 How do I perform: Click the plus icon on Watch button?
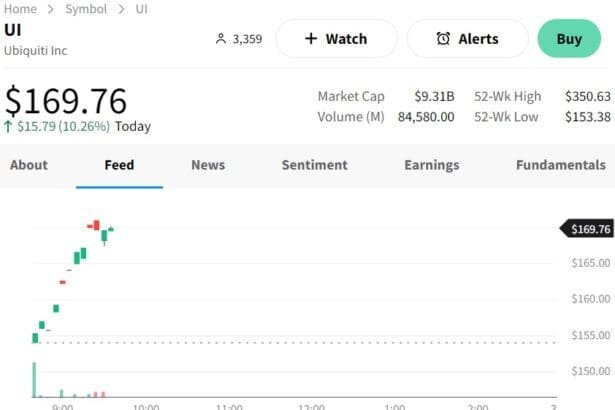[x=311, y=39]
